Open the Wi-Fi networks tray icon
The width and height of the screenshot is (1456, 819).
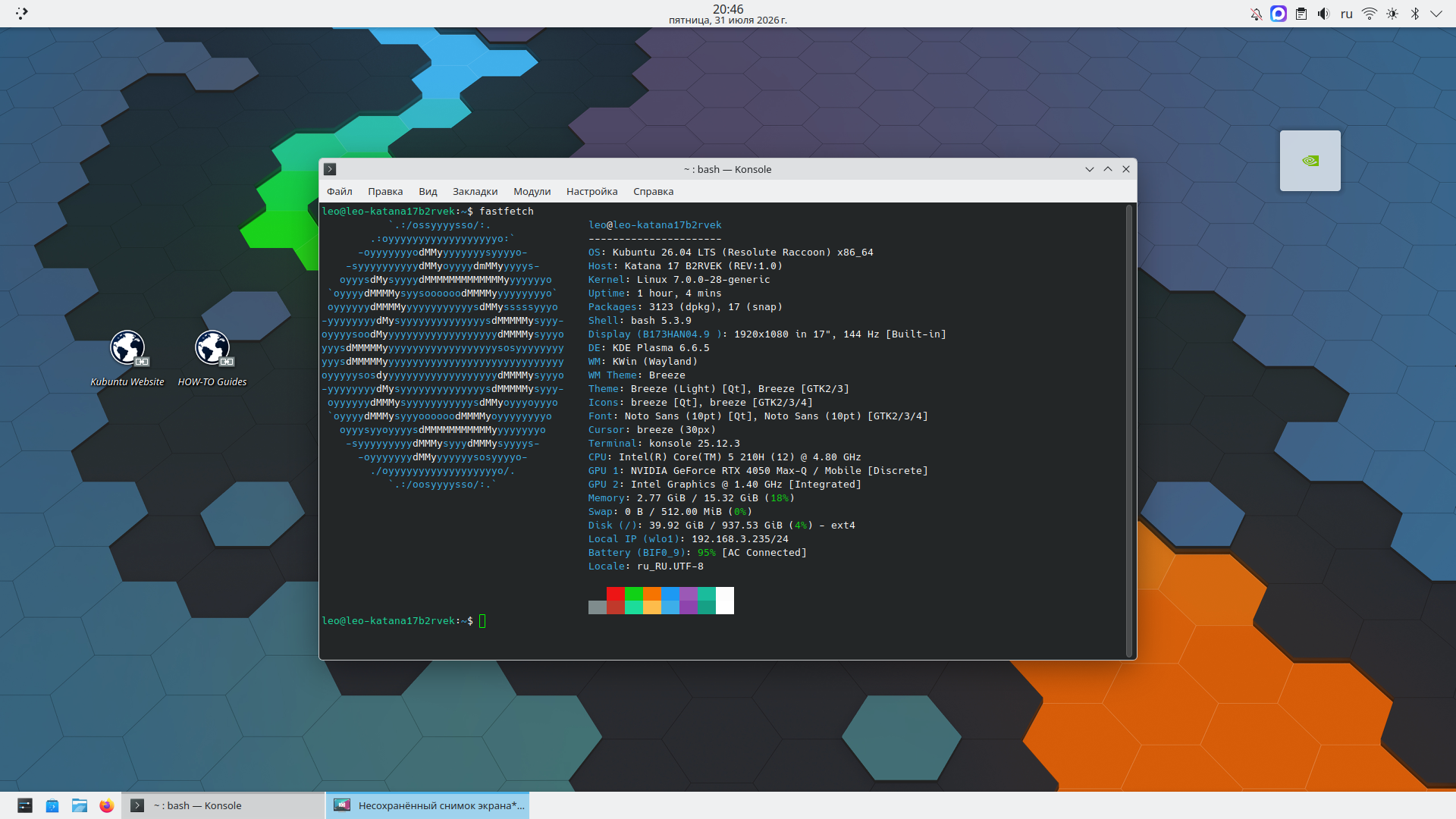pyautogui.click(x=1370, y=14)
